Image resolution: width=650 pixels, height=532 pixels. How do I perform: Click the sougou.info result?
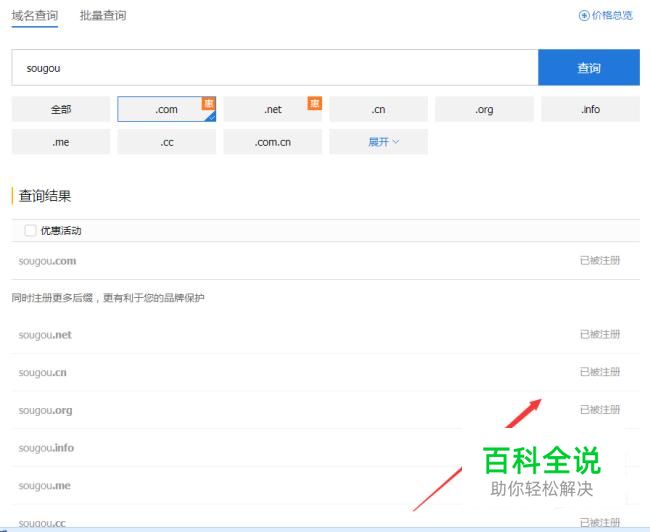[x=46, y=448]
